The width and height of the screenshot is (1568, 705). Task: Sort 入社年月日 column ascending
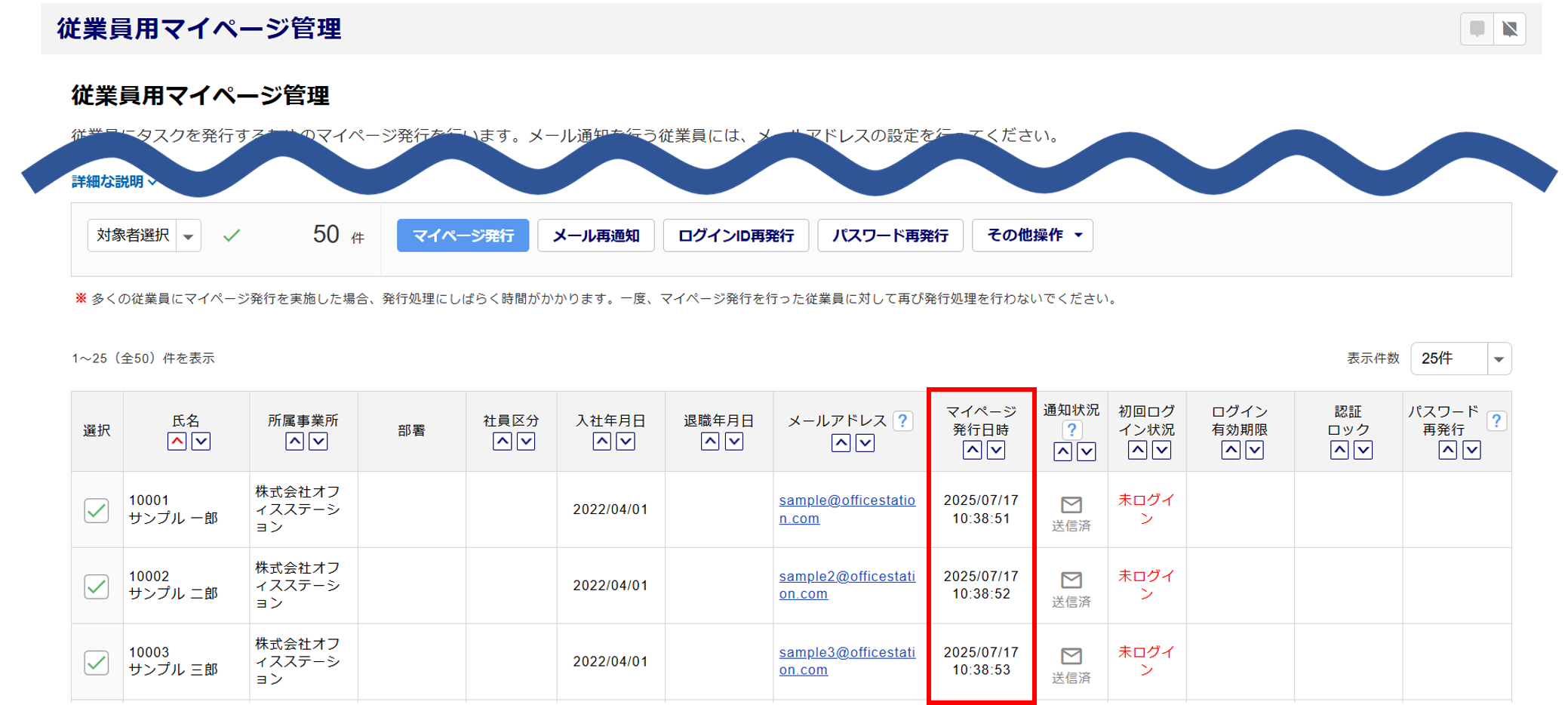(601, 442)
